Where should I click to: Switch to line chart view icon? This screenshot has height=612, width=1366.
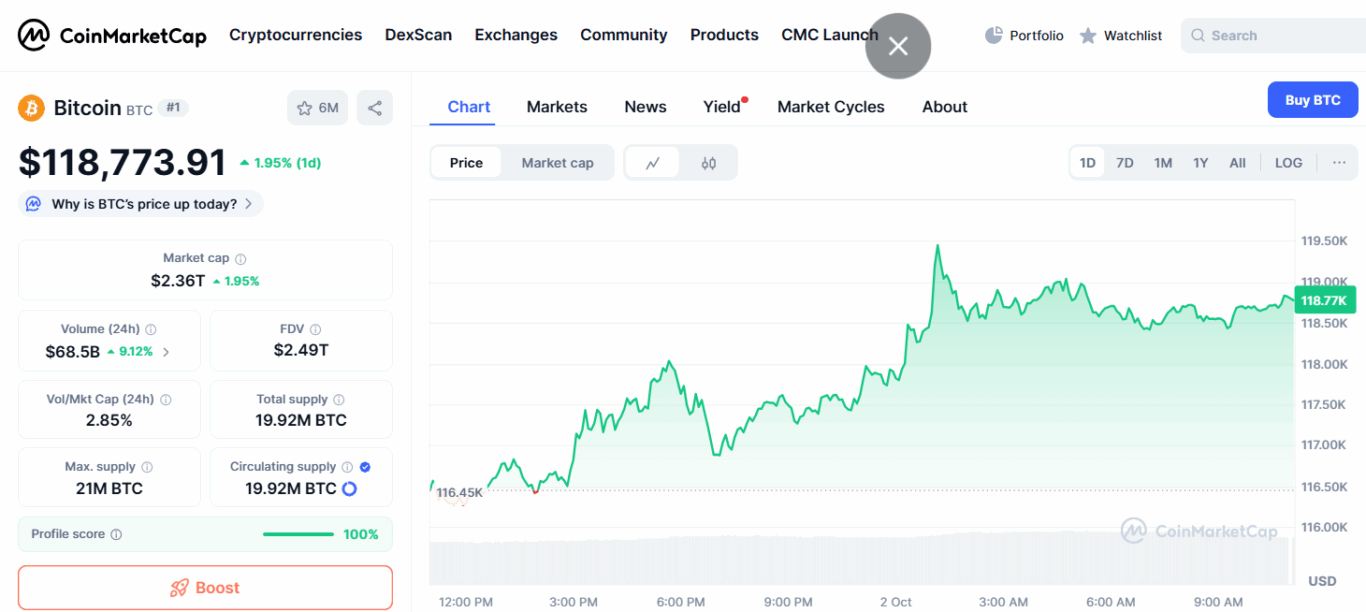(653, 163)
